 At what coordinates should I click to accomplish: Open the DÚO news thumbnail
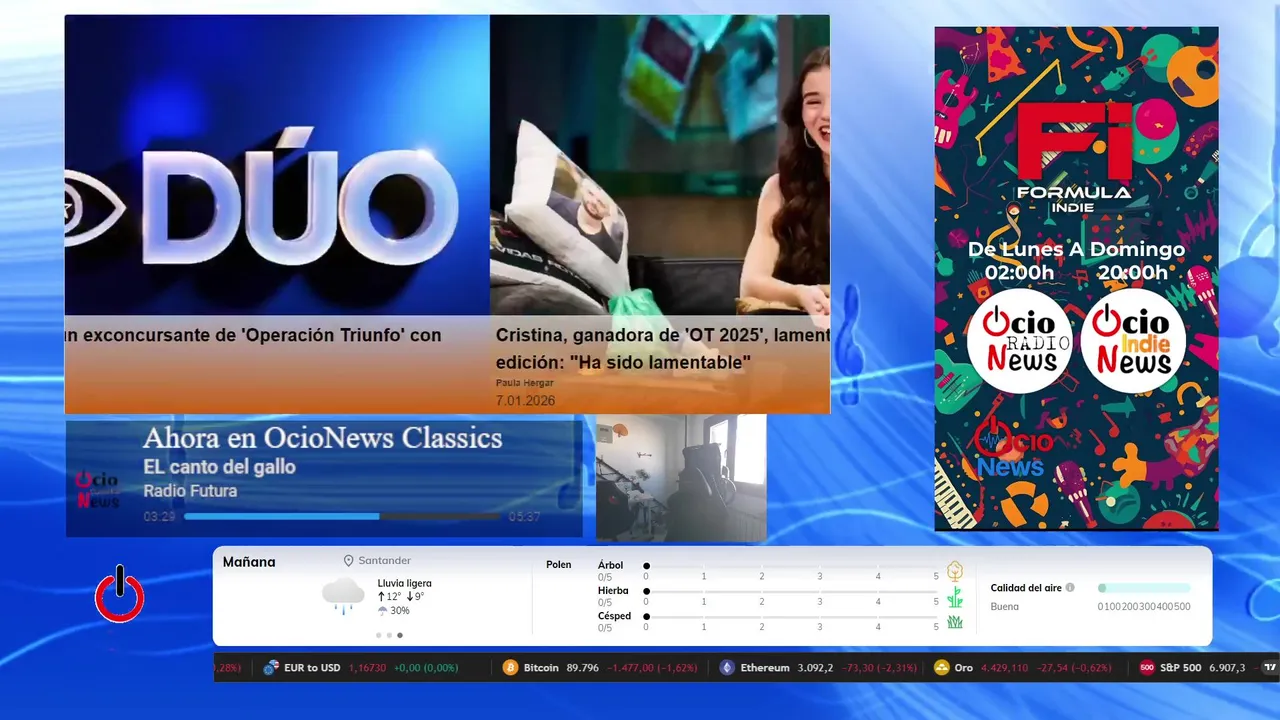coord(277,165)
